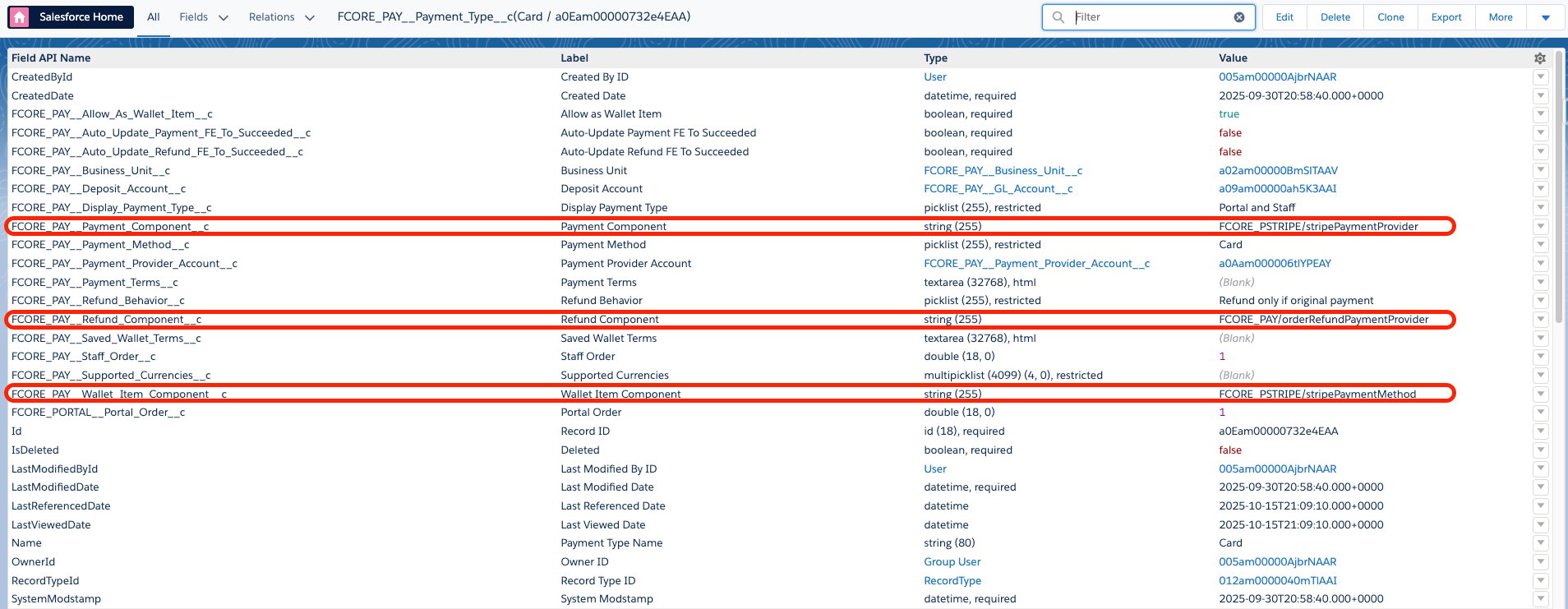Open the FCORE_PAY__Payment_Provider_Account__c type link
Viewport: 1568px width, 609px height.
1036,264
